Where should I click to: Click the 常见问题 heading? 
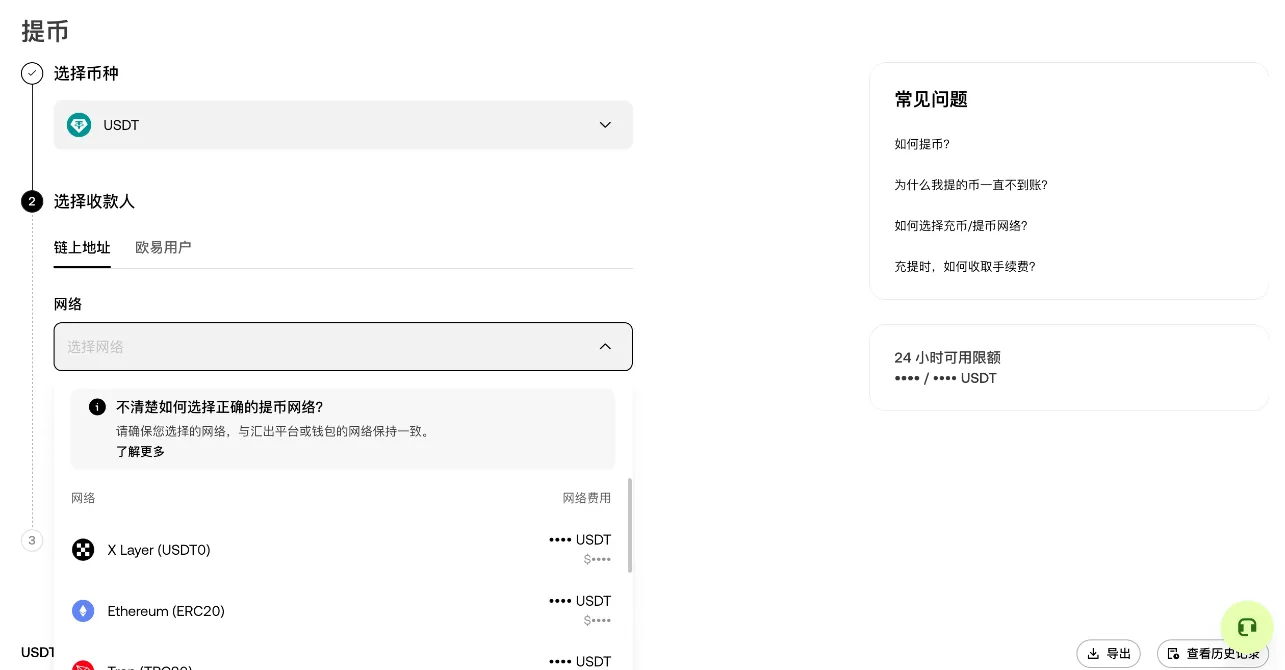pyautogui.click(x=931, y=99)
